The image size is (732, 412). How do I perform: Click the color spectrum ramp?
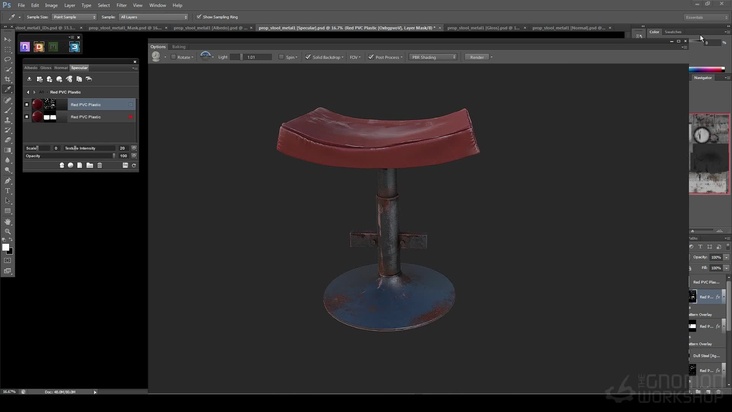(x=707, y=69)
